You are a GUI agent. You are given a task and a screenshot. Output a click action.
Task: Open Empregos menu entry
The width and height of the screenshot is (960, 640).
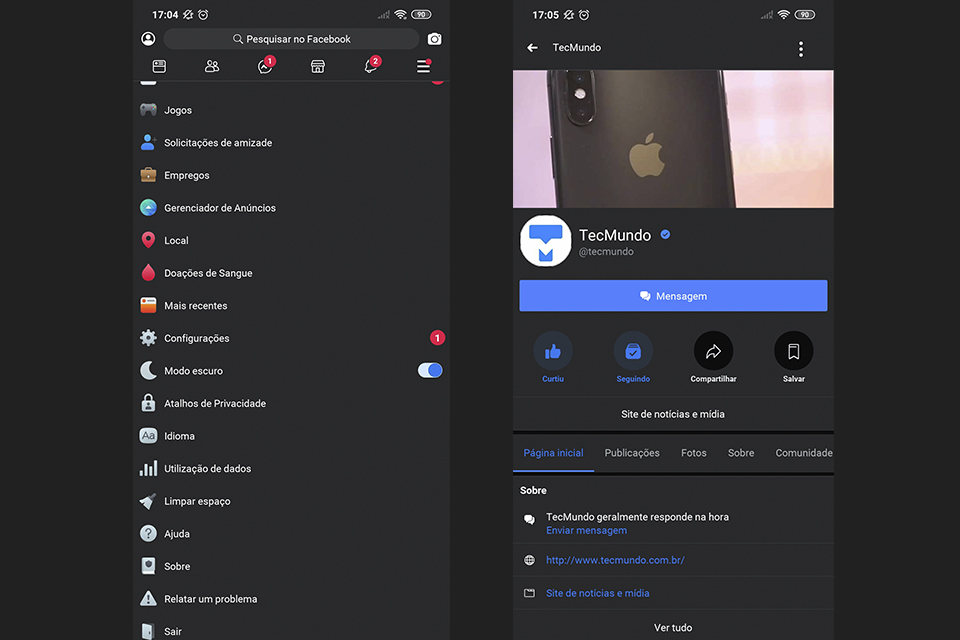click(x=291, y=175)
